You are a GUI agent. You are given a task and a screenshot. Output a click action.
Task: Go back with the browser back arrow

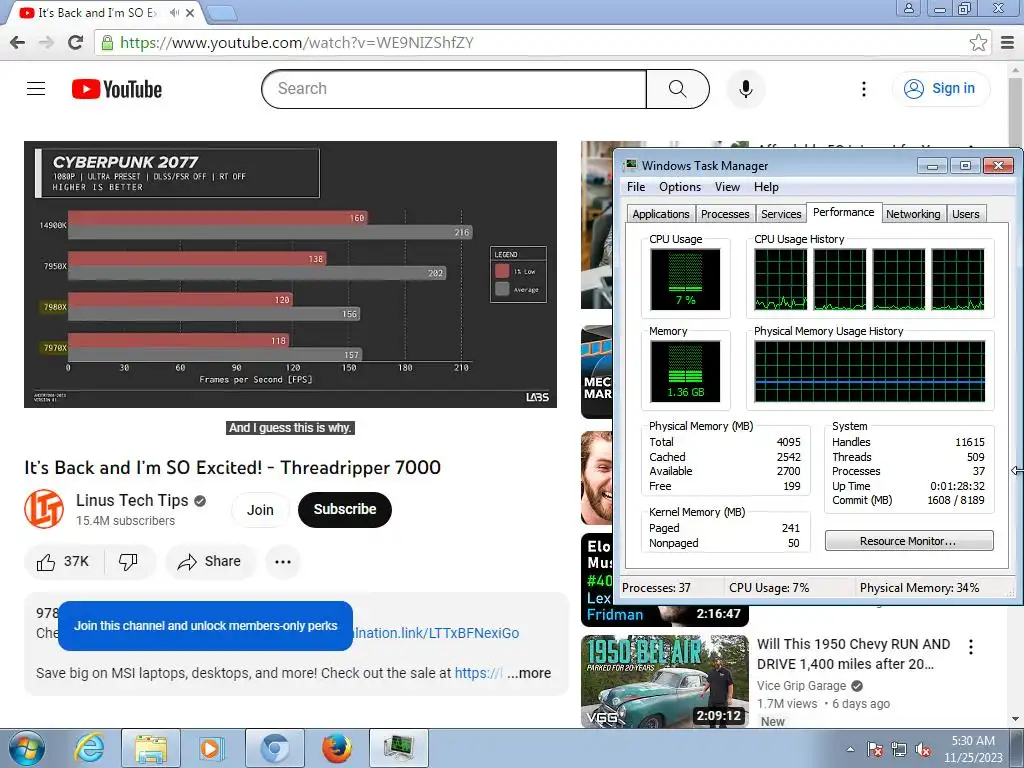(17, 42)
